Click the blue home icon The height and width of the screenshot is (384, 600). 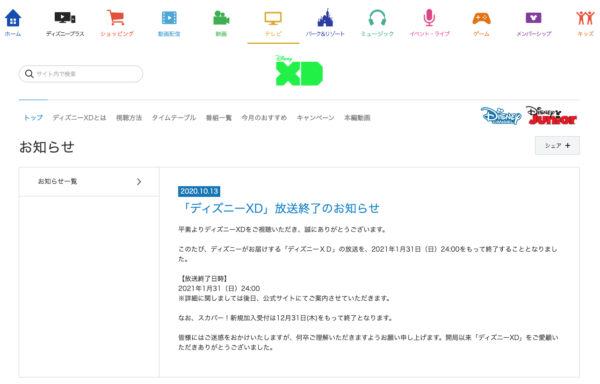coord(13,18)
